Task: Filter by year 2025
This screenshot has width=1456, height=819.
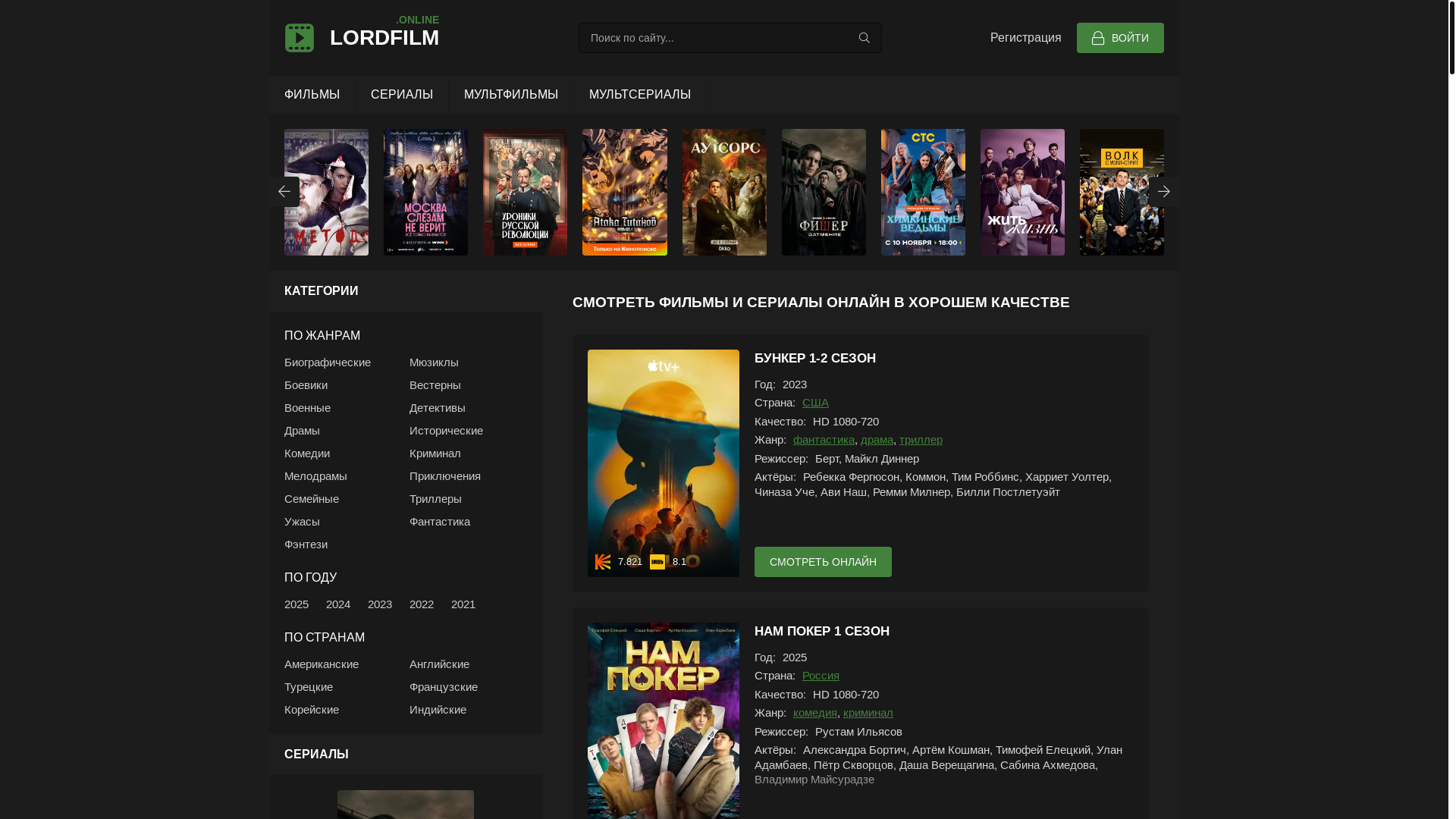Action: tap(297, 604)
